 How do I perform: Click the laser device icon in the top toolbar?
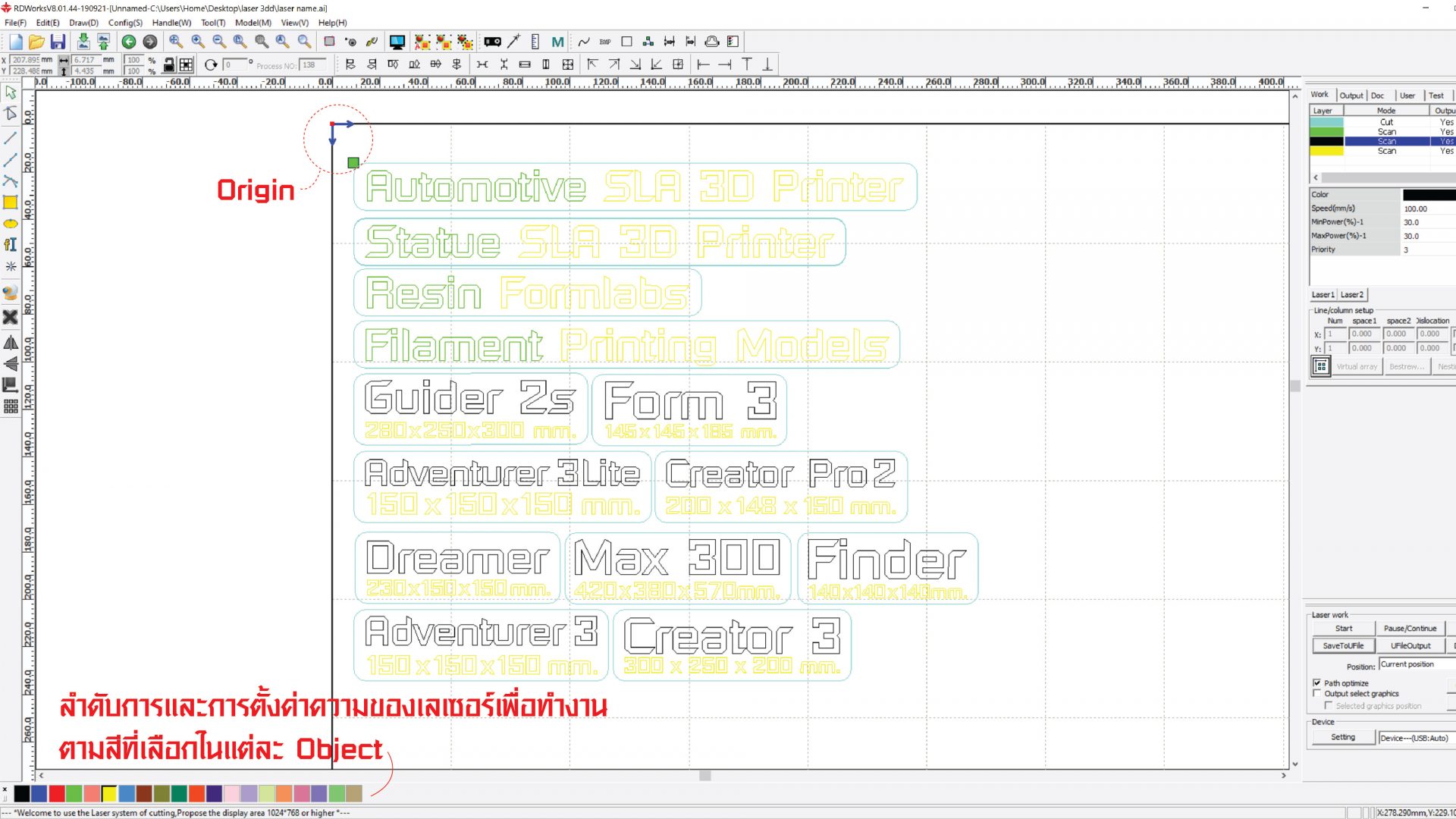point(492,42)
